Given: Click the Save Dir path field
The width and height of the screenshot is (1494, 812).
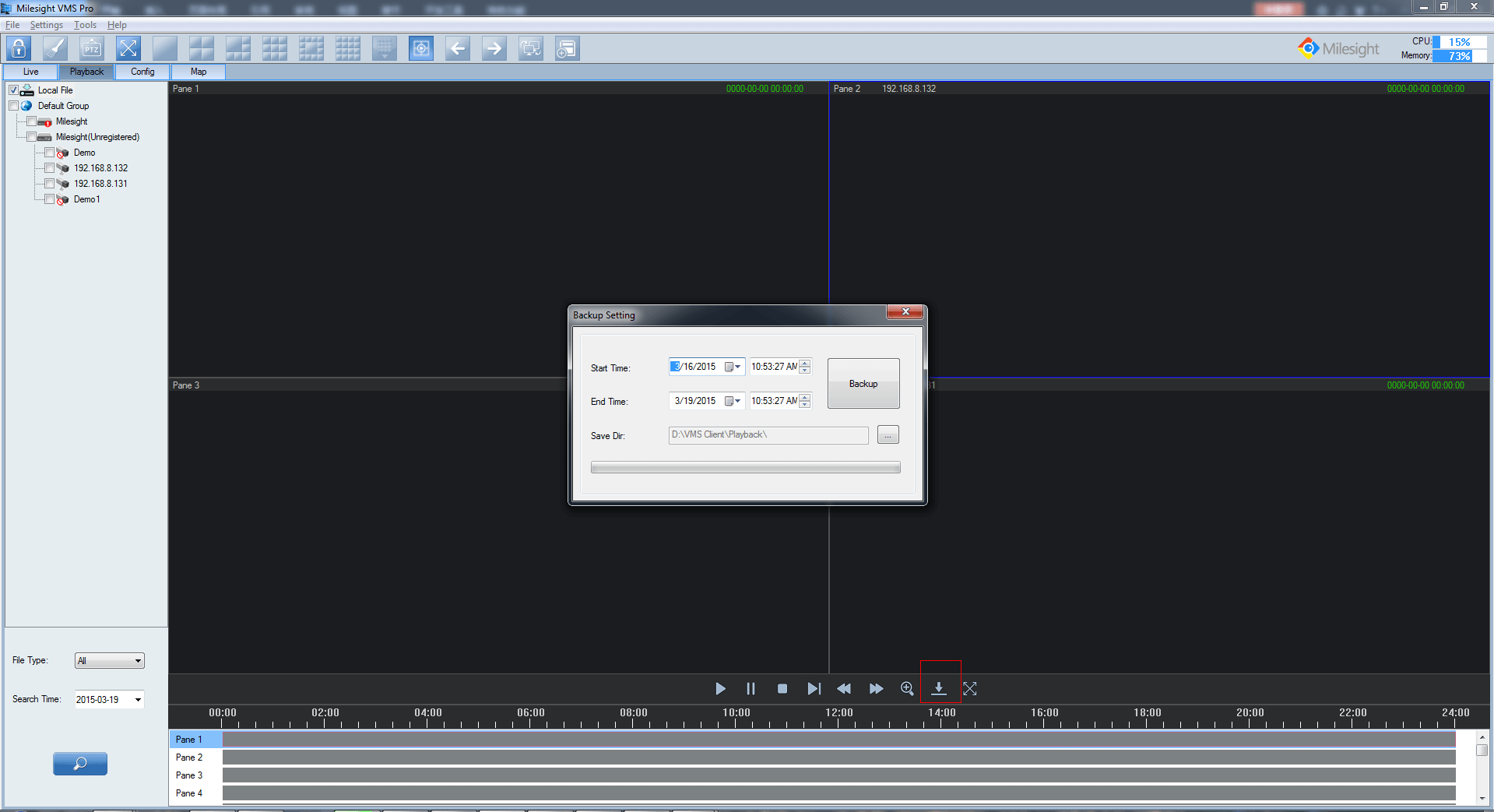Looking at the screenshot, I should tap(768, 435).
